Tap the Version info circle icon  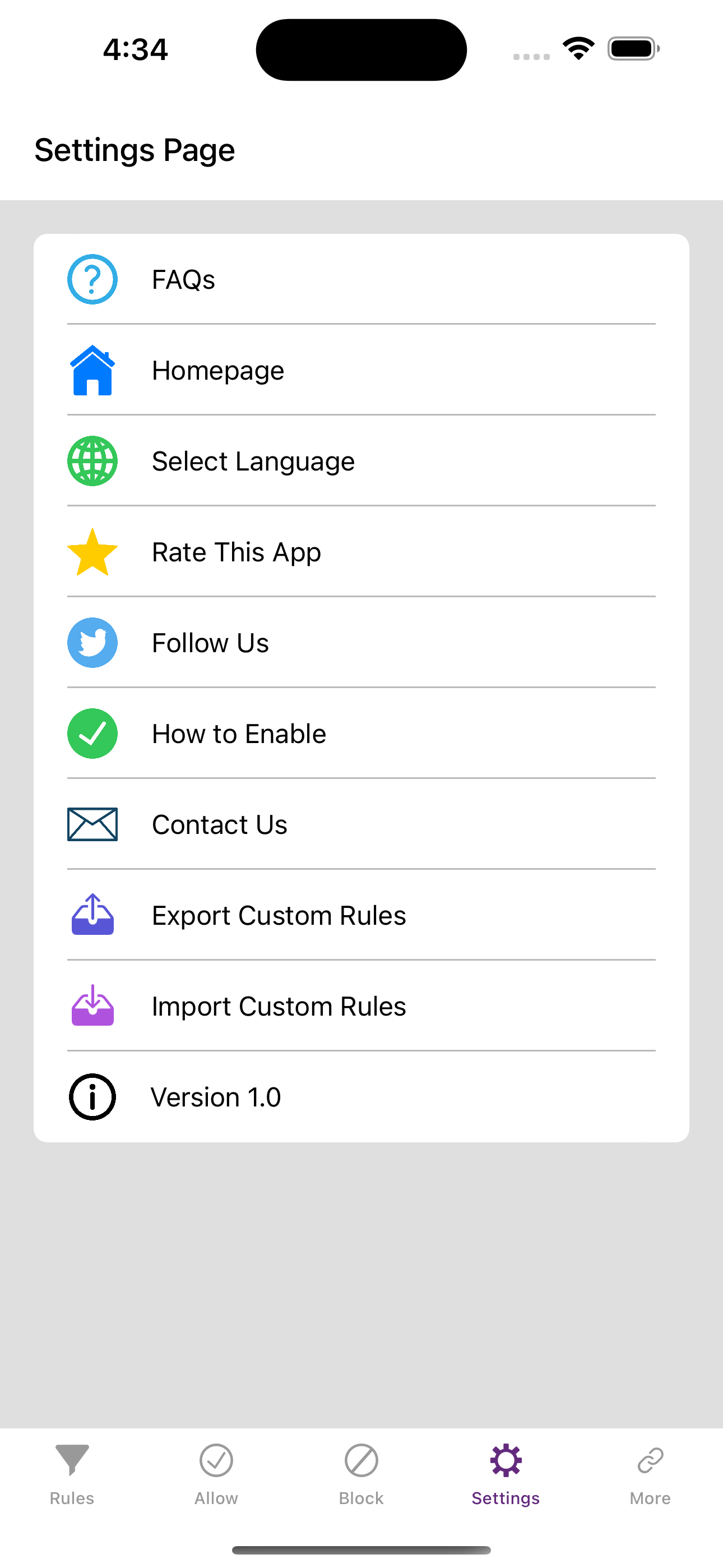point(92,1097)
